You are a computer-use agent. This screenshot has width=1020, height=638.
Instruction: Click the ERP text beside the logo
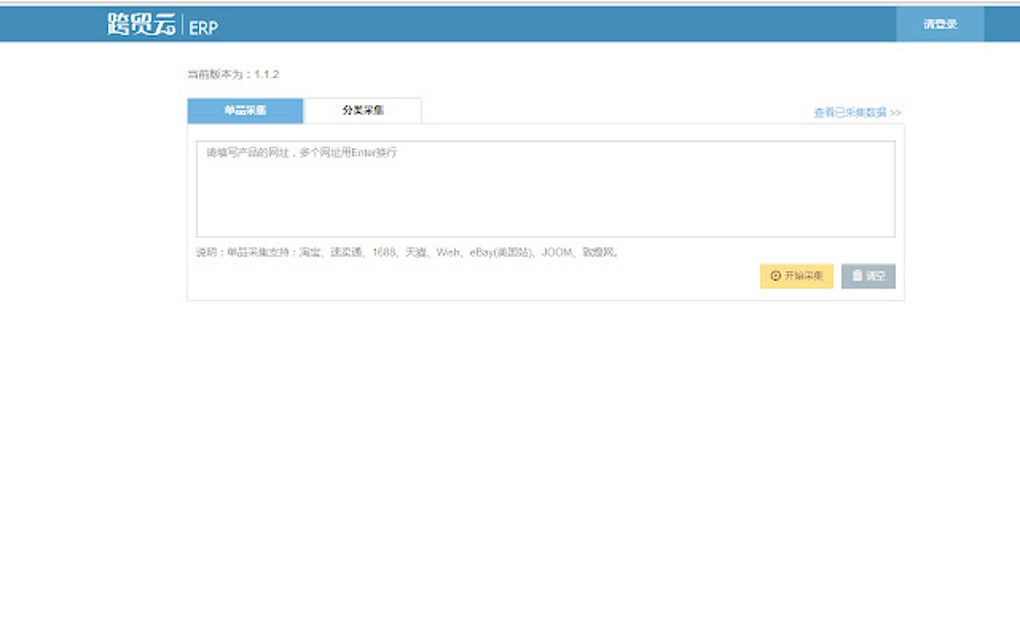[203, 27]
